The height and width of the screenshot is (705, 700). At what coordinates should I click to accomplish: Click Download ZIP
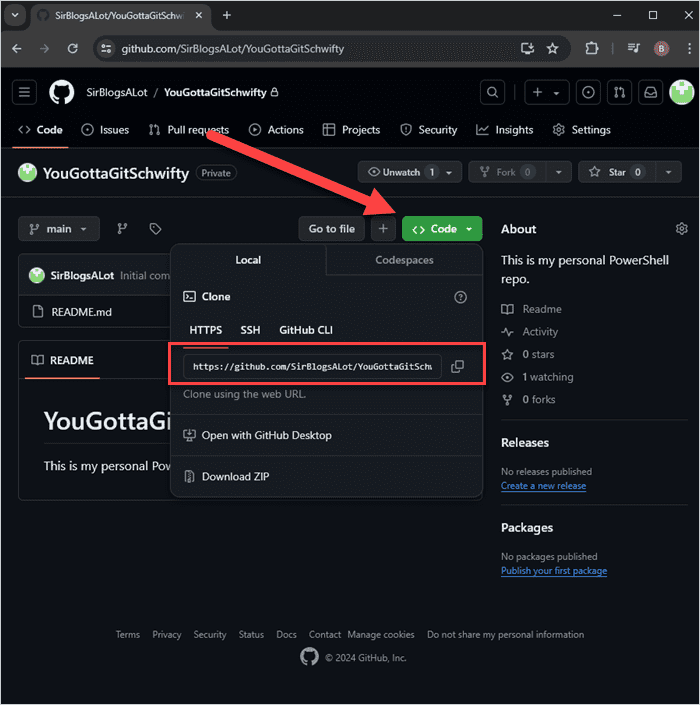point(235,477)
